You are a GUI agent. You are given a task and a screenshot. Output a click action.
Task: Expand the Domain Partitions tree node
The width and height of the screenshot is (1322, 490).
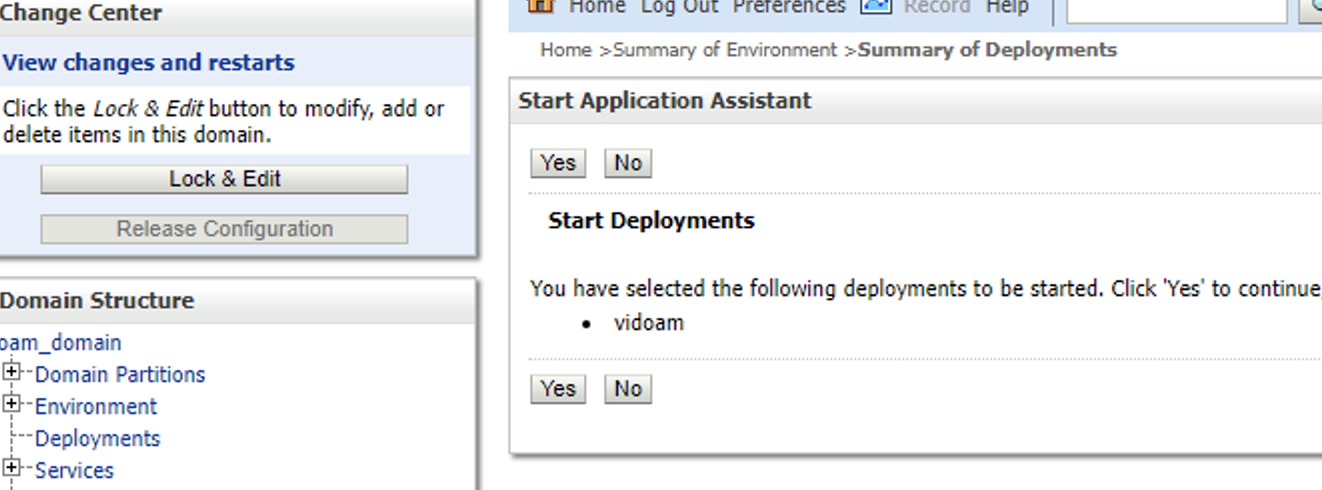[12, 373]
